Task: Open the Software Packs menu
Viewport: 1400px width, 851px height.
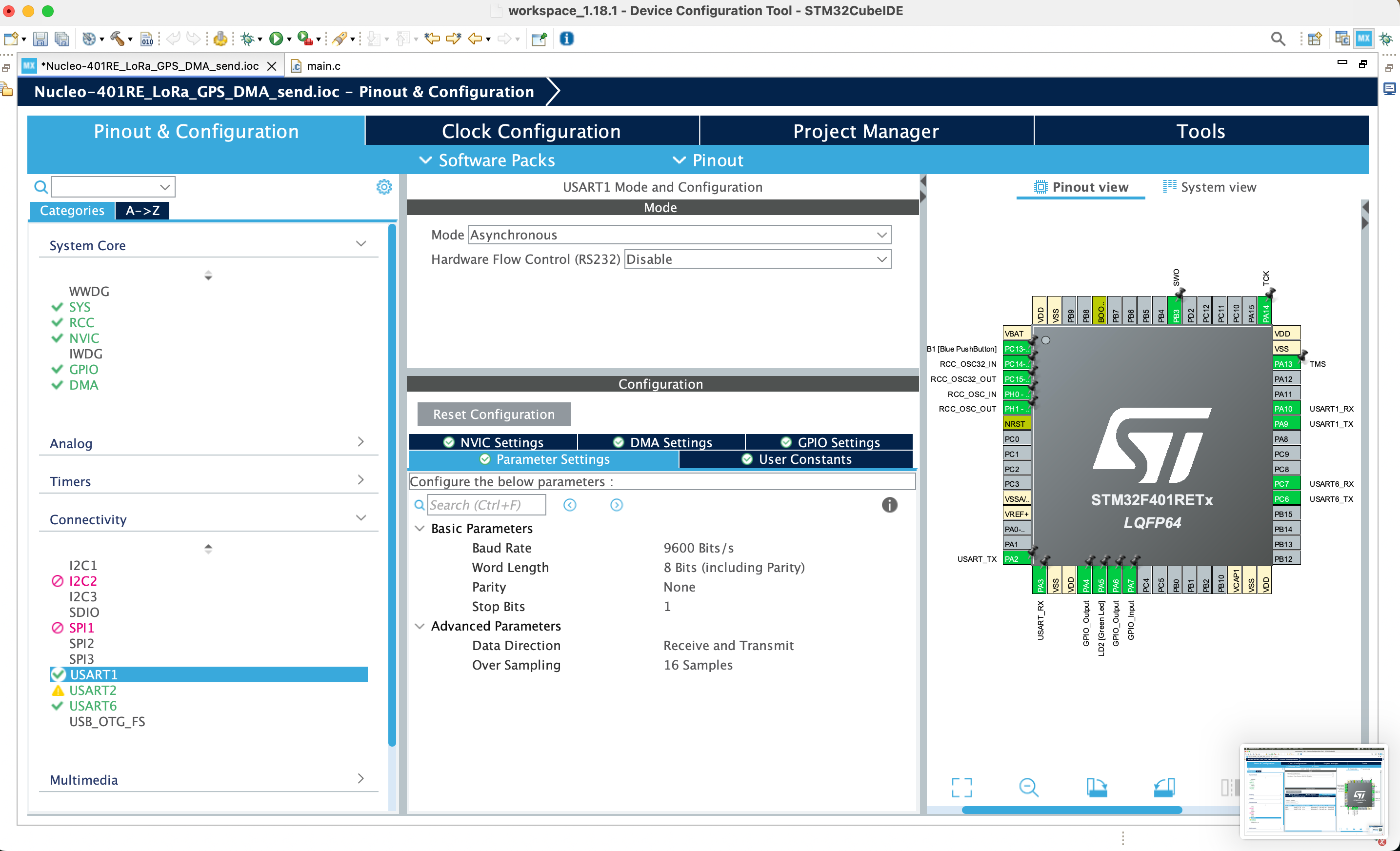Action: click(486, 160)
